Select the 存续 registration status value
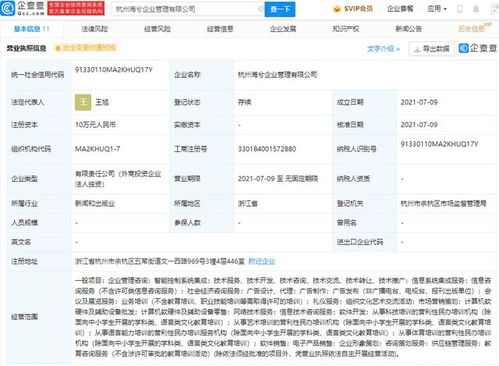 coord(244,102)
